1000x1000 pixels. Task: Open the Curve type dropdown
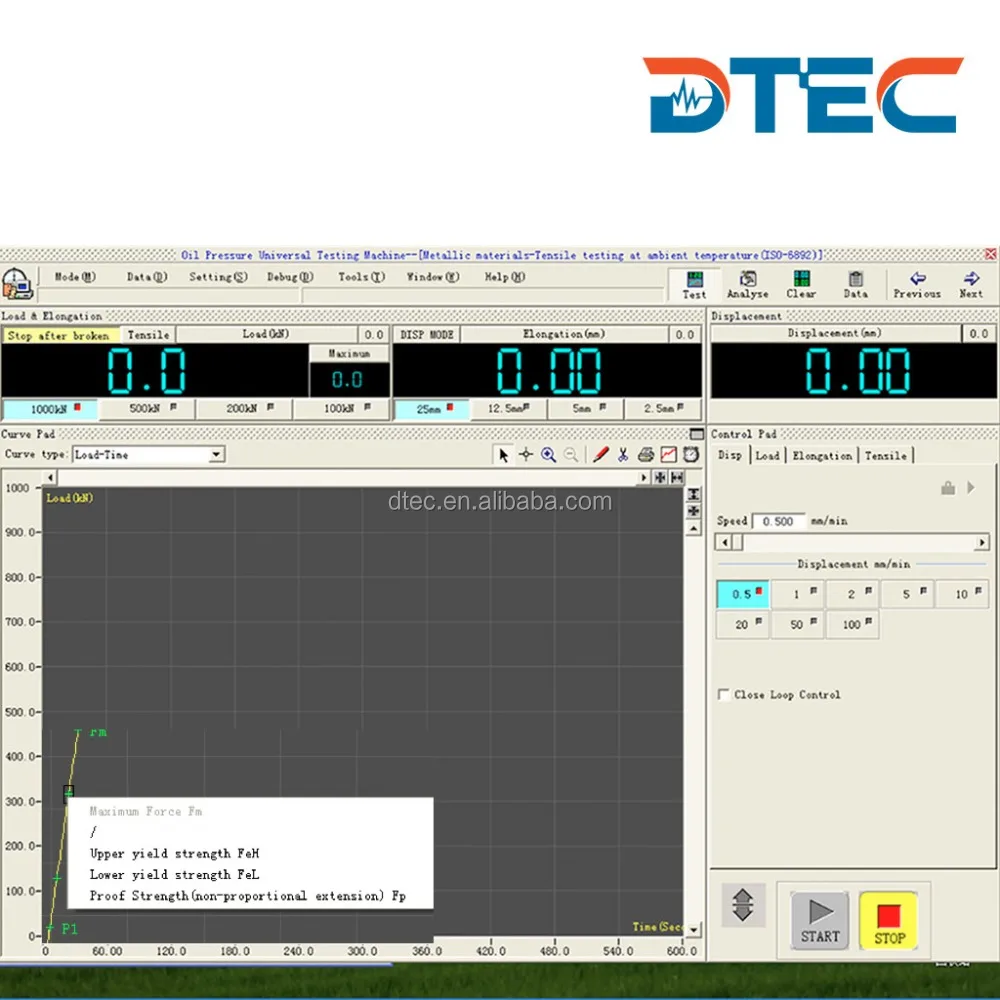pyautogui.click(x=216, y=455)
